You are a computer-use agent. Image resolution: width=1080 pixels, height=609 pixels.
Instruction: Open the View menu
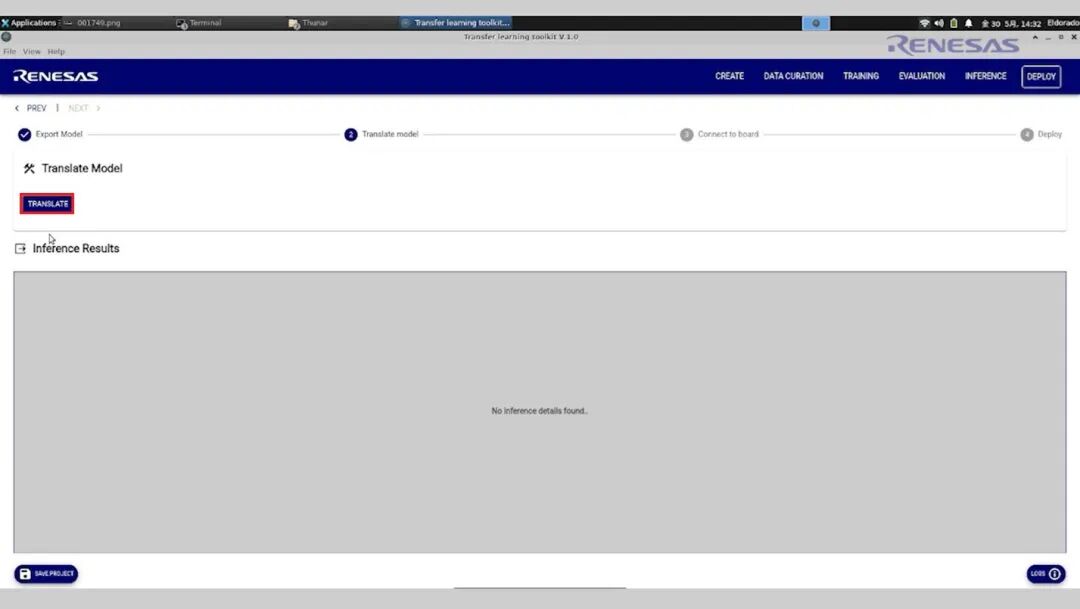pyautogui.click(x=32, y=52)
